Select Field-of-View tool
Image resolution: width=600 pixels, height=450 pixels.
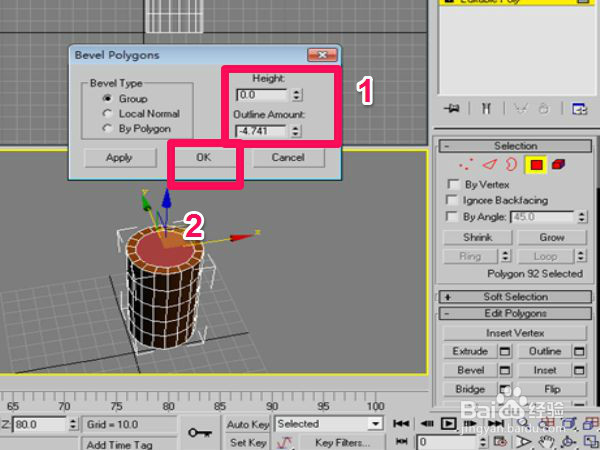pyautogui.click(x=523, y=442)
